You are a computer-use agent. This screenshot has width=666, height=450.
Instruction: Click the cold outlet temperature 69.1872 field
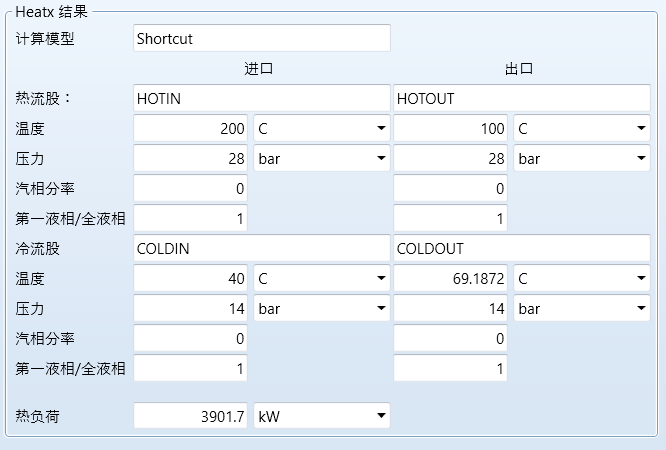(x=451, y=279)
